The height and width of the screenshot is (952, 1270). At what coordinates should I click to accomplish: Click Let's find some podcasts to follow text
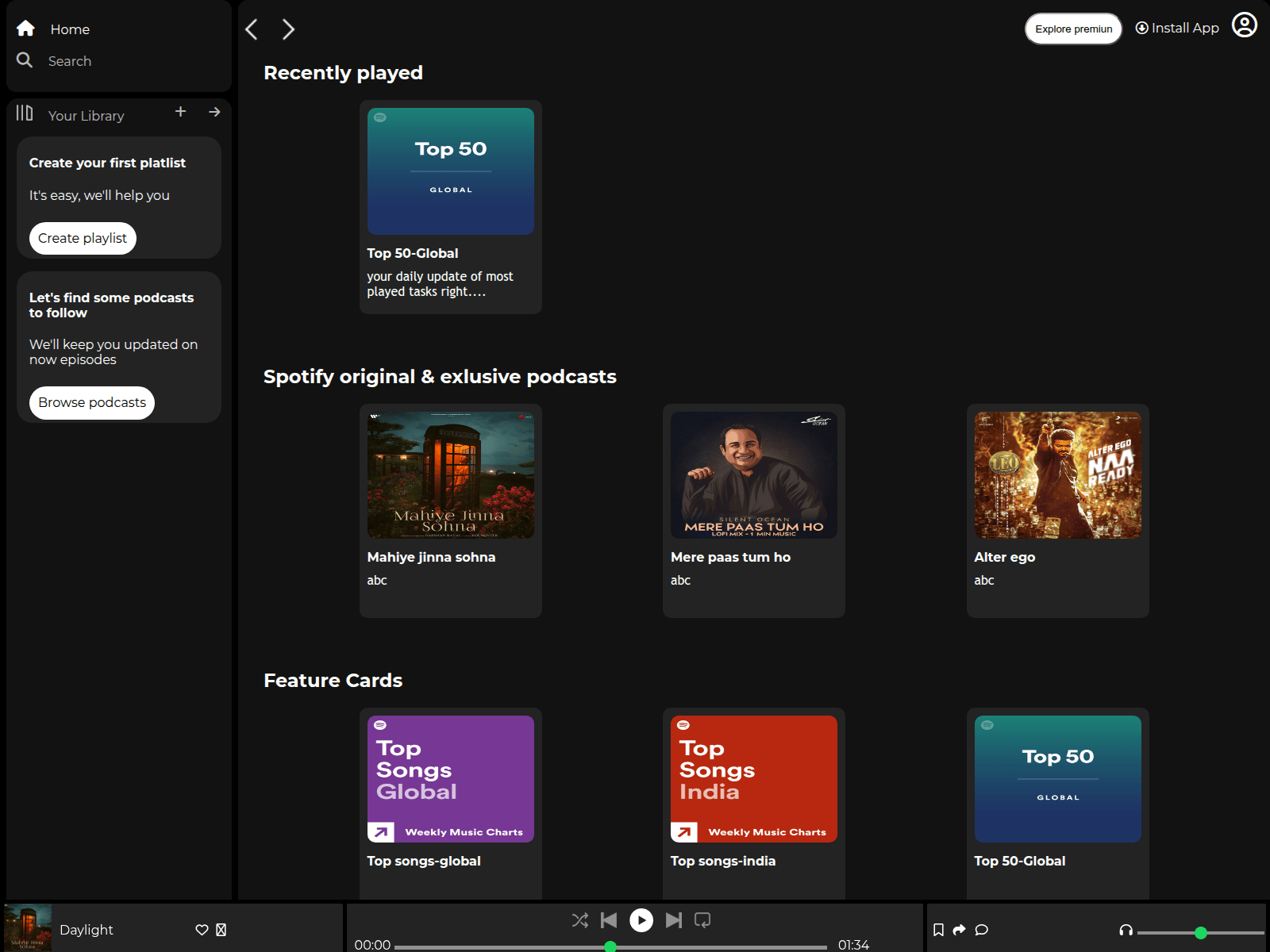111,305
